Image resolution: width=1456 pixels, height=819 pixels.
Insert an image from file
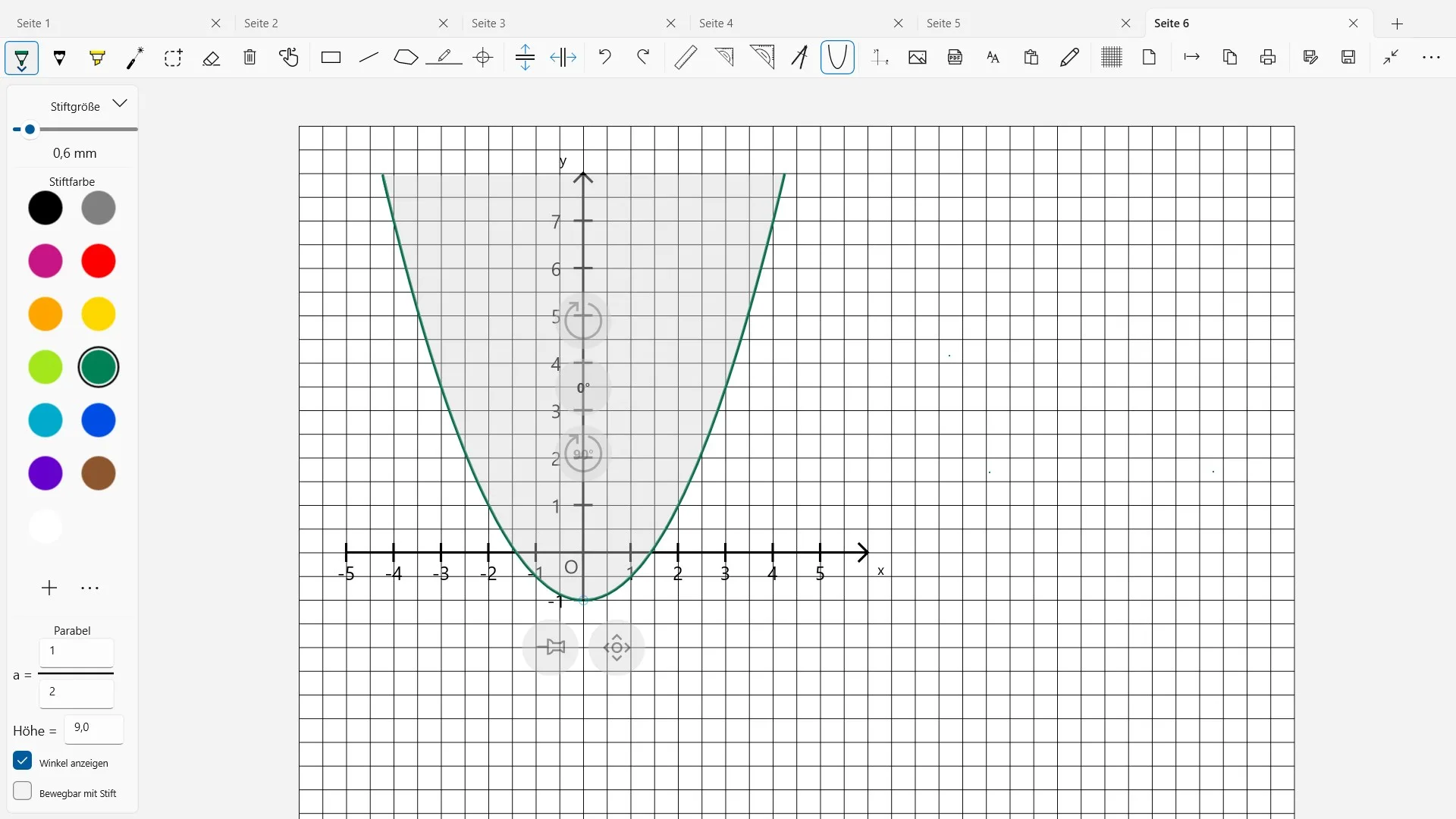[x=918, y=58]
